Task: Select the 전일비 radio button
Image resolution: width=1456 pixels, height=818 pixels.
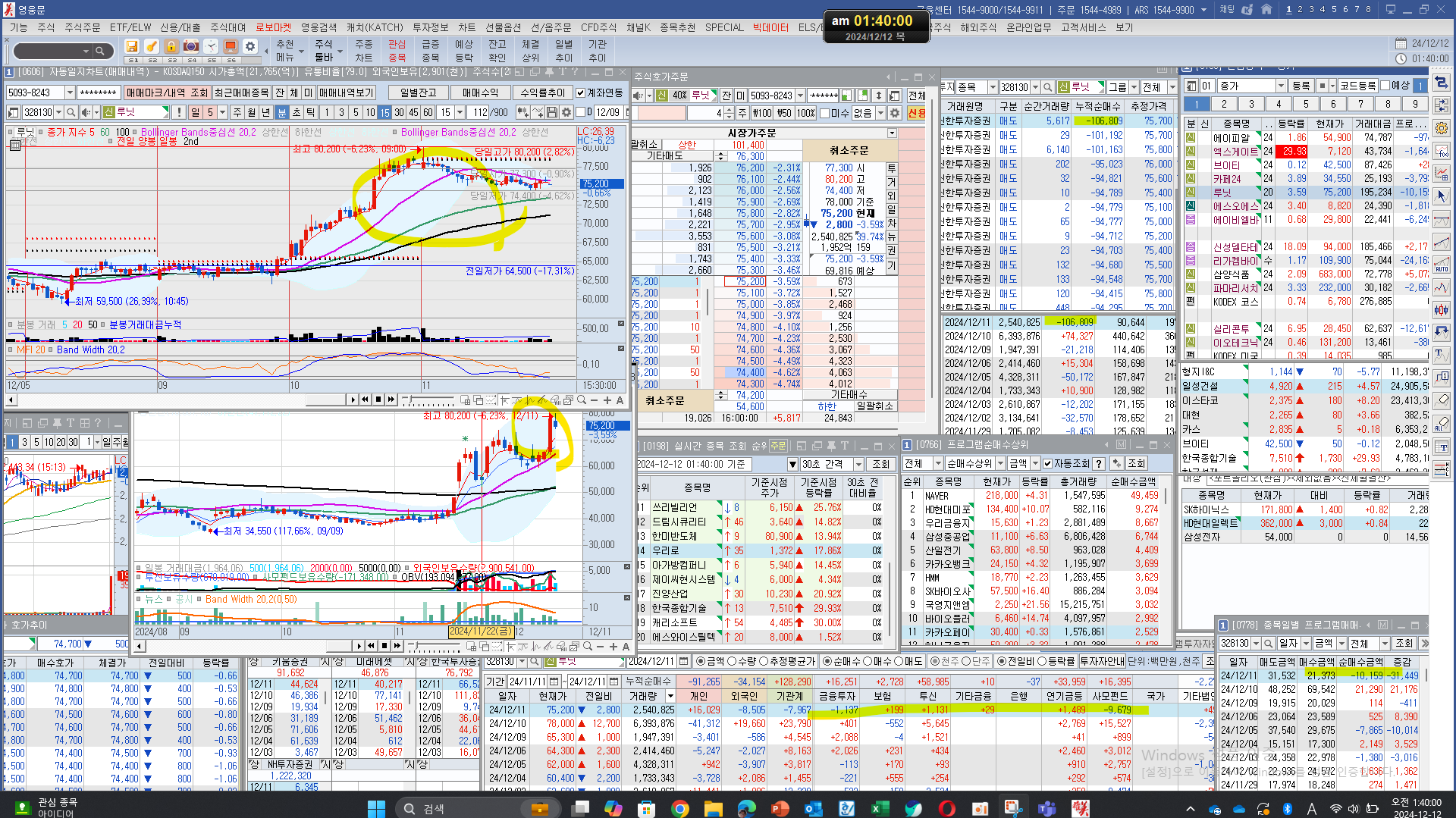Action: pos(1002,661)
